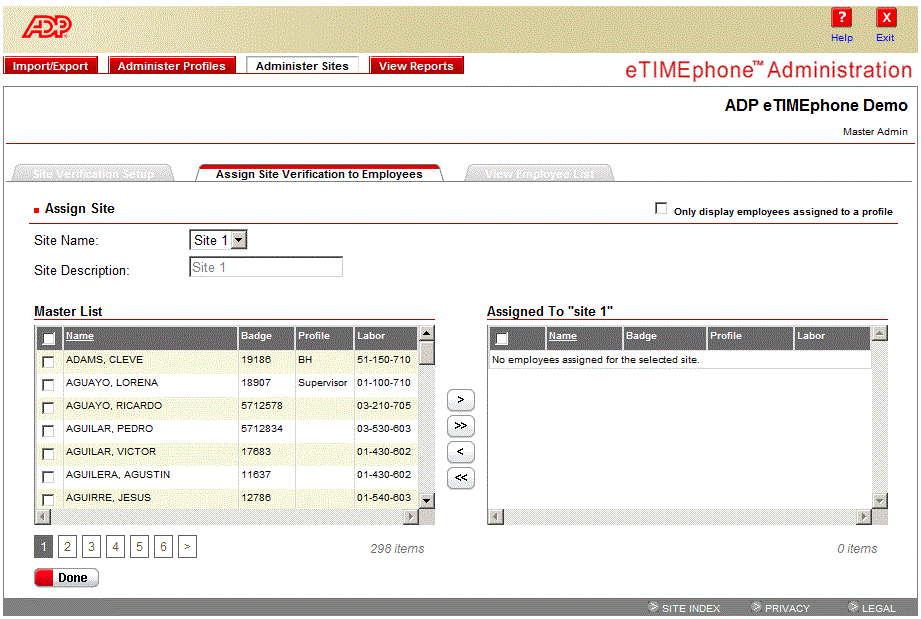The image size is (921, 619).
Task: Go to page 5 of Master List
Action: click(139, 547)
